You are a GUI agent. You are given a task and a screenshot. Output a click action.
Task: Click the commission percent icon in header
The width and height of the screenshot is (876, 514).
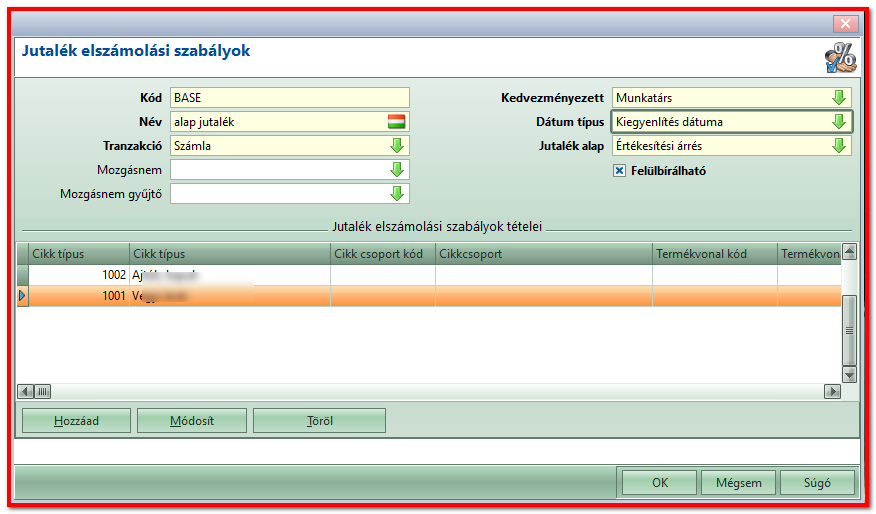(840, 58)
